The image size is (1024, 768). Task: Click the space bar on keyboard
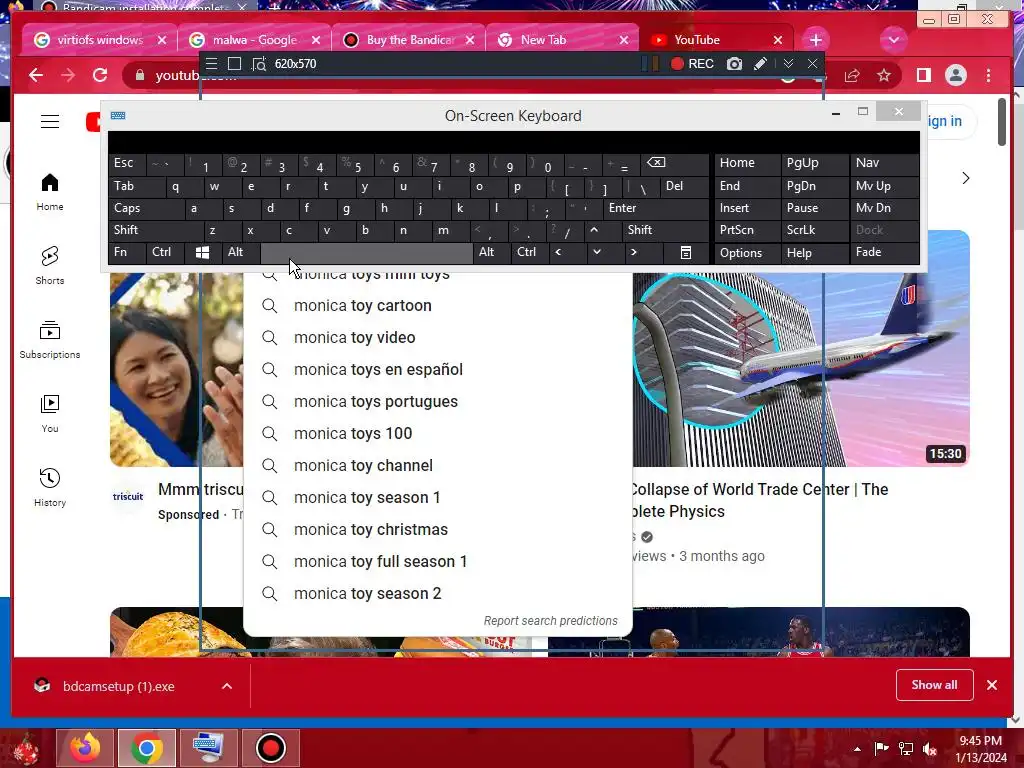[366, 252]
